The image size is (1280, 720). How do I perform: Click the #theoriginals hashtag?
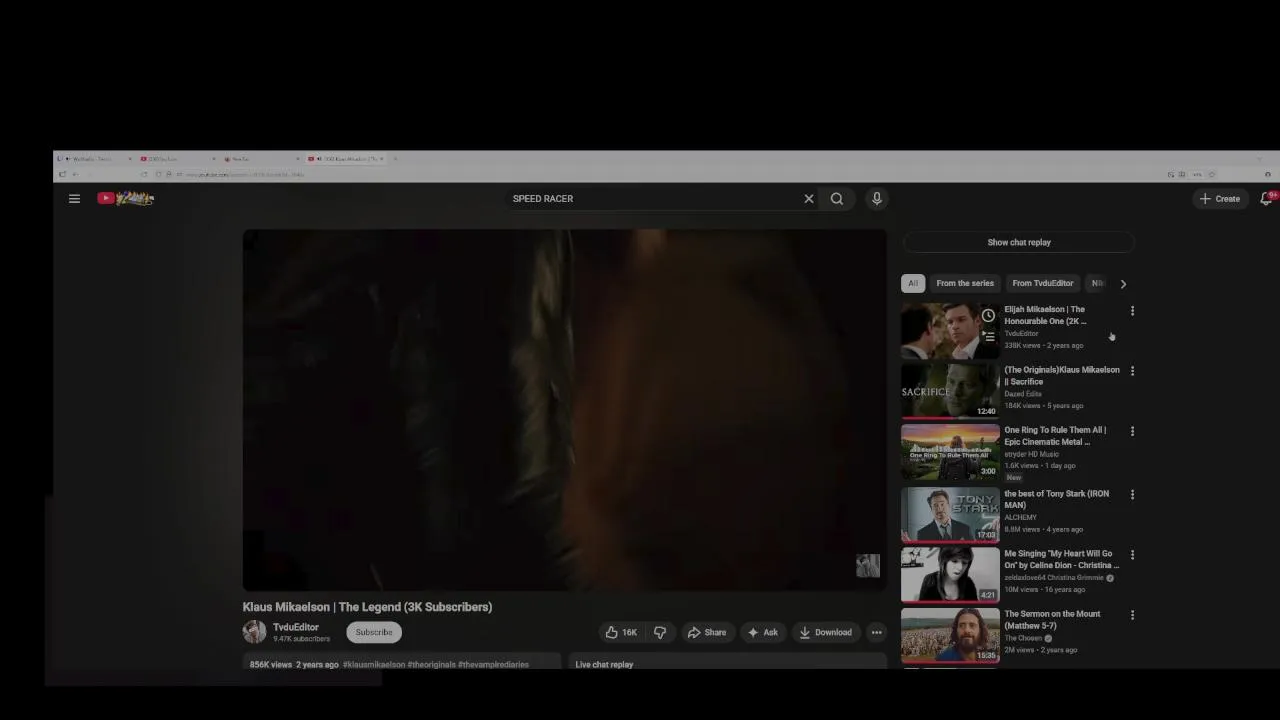coord(431,664)
